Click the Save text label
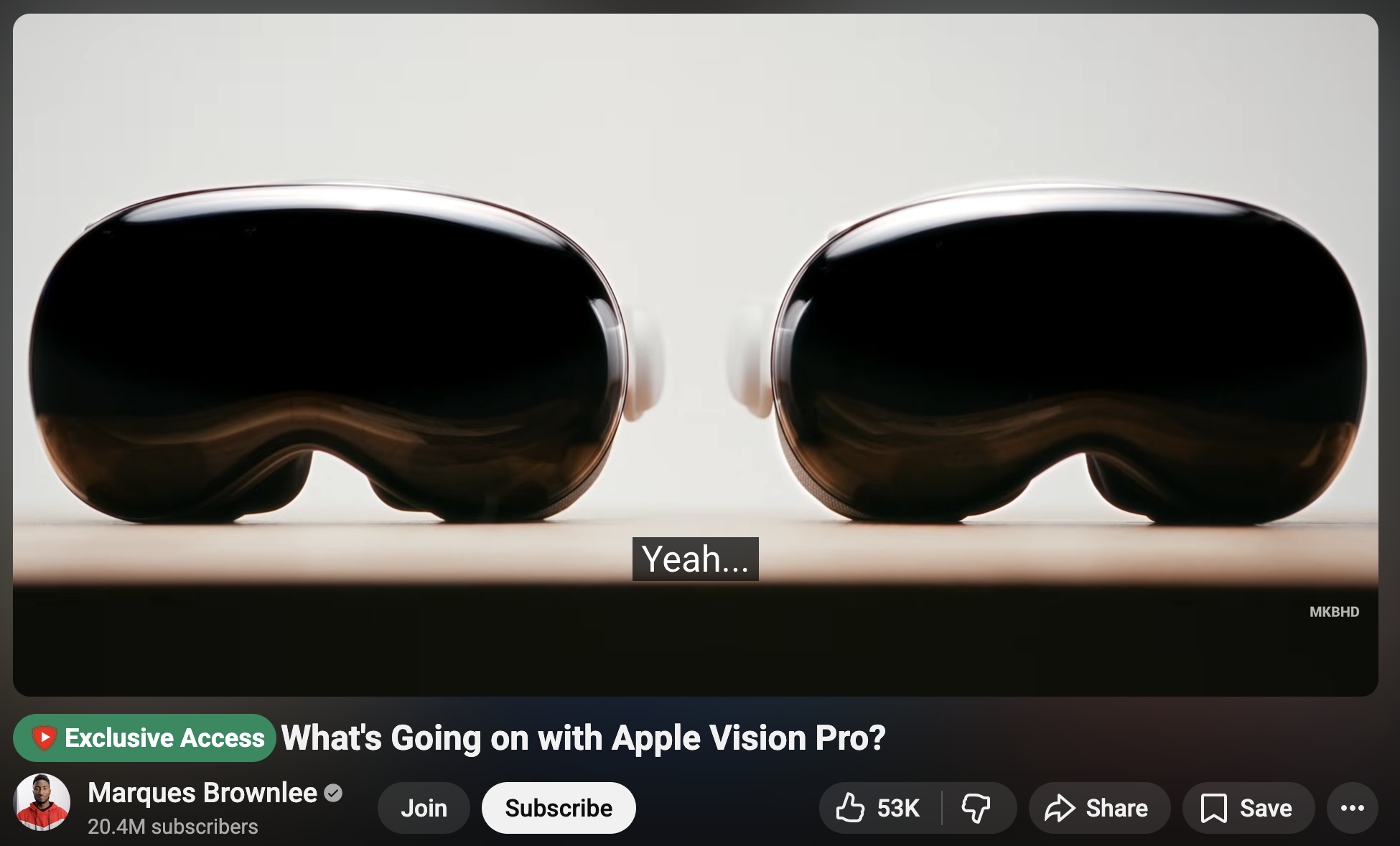1400x846 pixels. point(1266,809)
